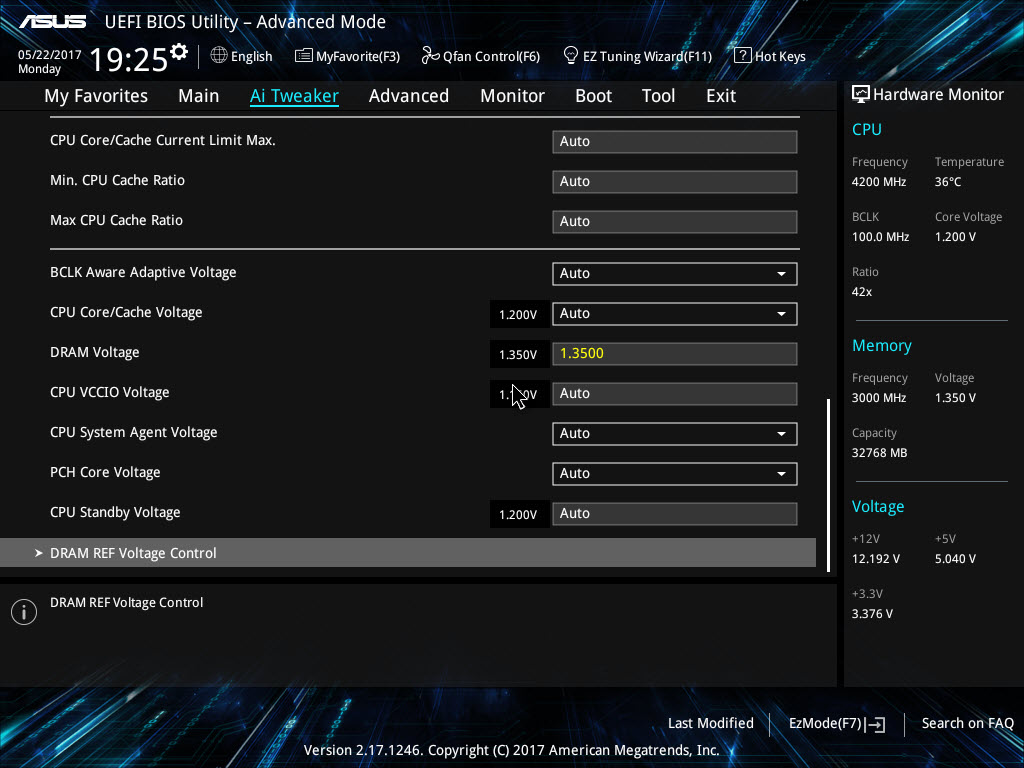Switch to the Boot tab

pyautogui.click(x=594, y=95)
